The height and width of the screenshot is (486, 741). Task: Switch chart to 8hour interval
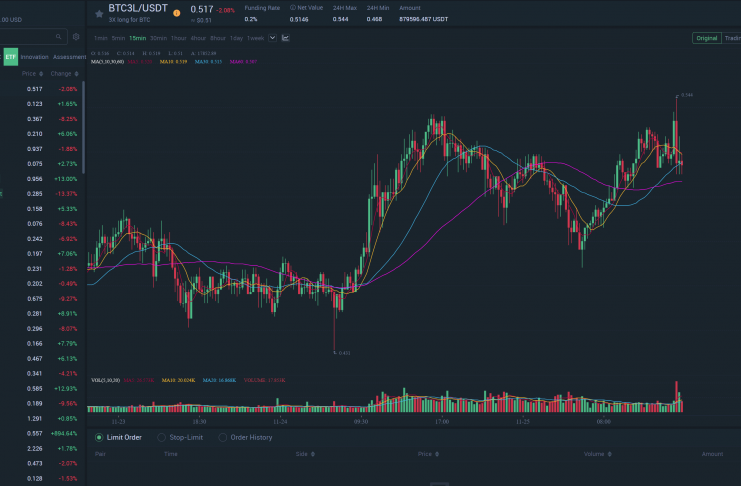click(218, 38)
